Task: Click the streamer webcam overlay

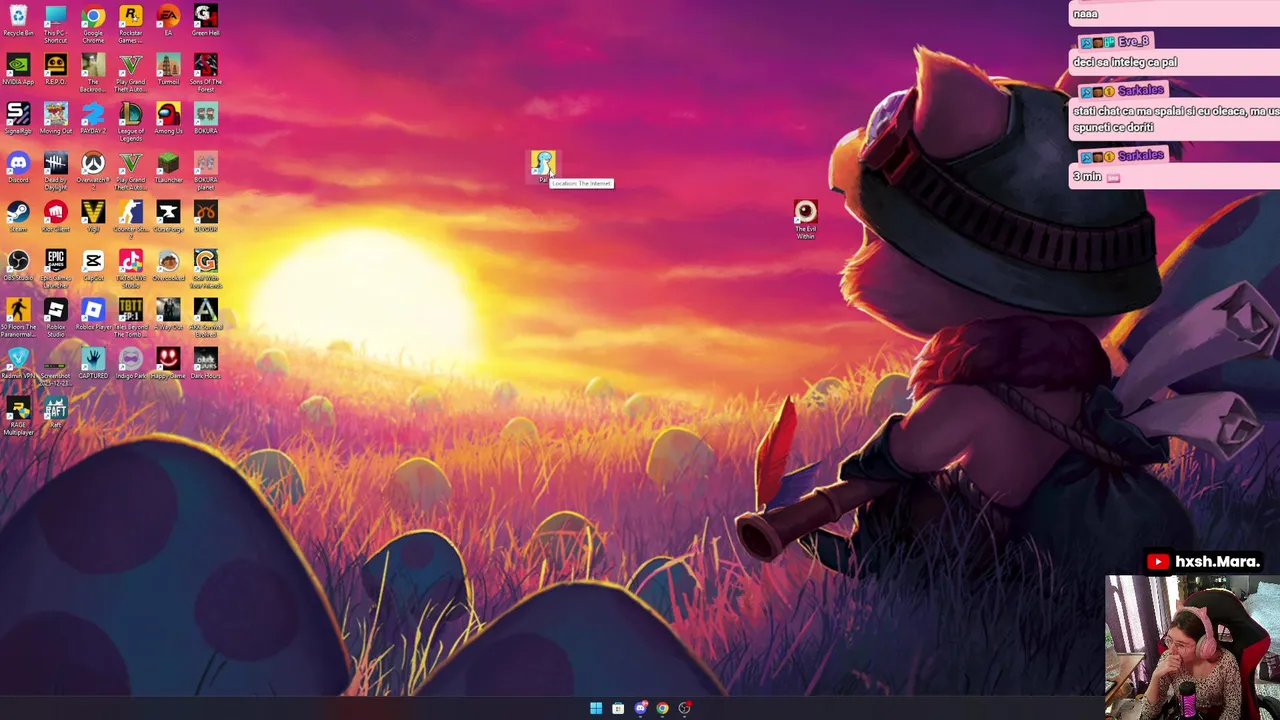Action: 1192,647
